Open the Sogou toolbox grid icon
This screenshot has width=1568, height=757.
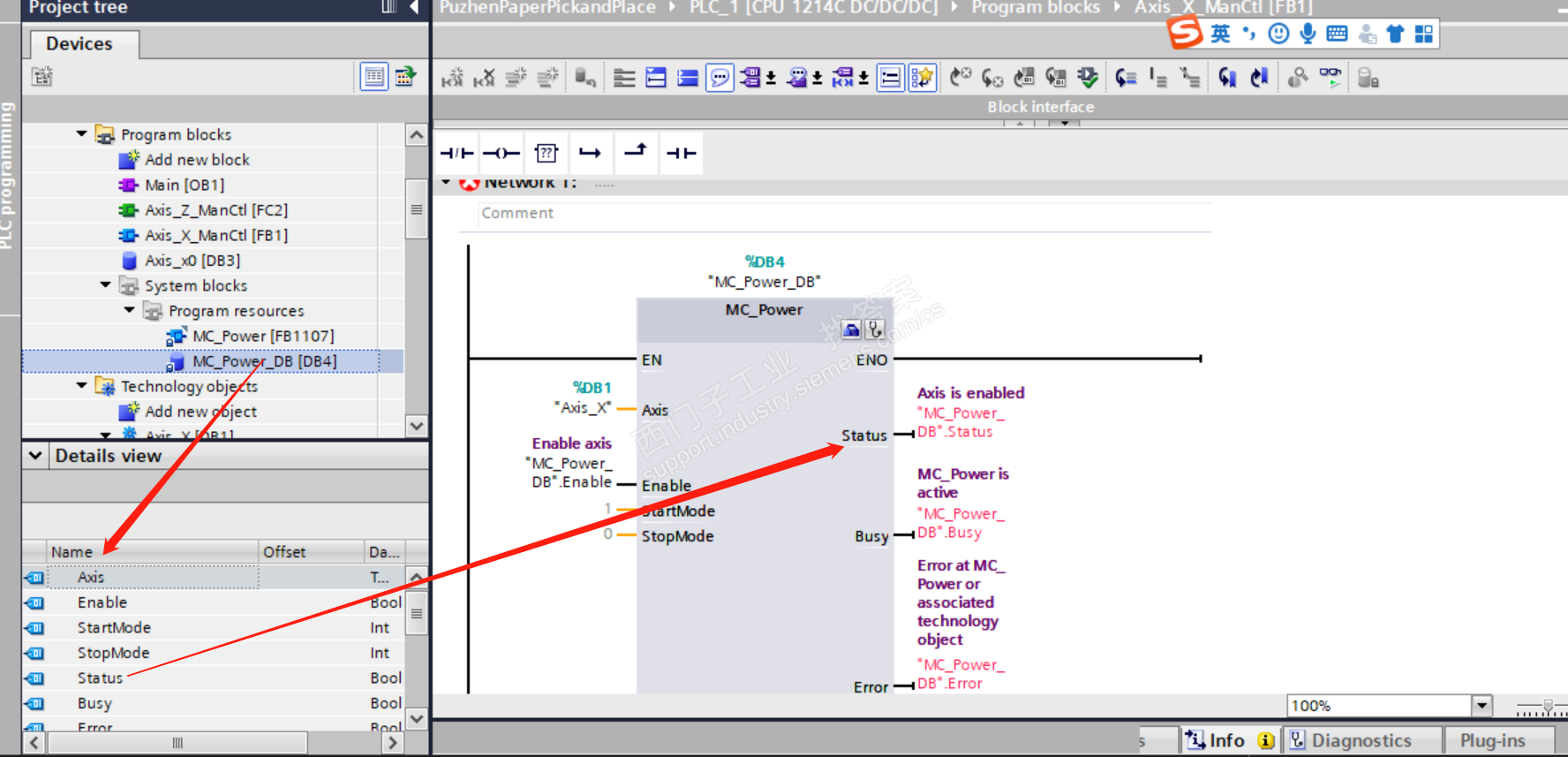point(1424,34)
